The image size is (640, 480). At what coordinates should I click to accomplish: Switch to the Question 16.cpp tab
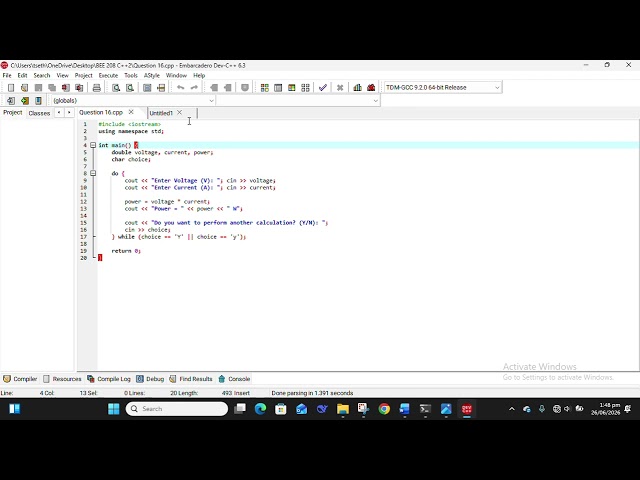click(101, 112)
